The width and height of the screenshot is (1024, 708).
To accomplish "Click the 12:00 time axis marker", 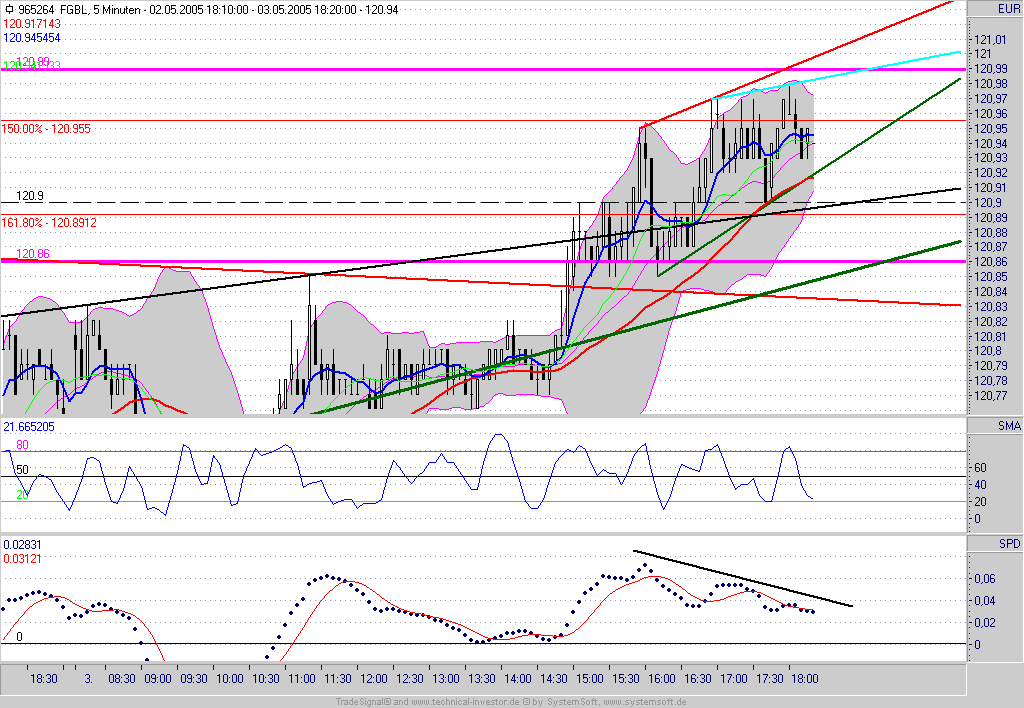I will (374, 679).
